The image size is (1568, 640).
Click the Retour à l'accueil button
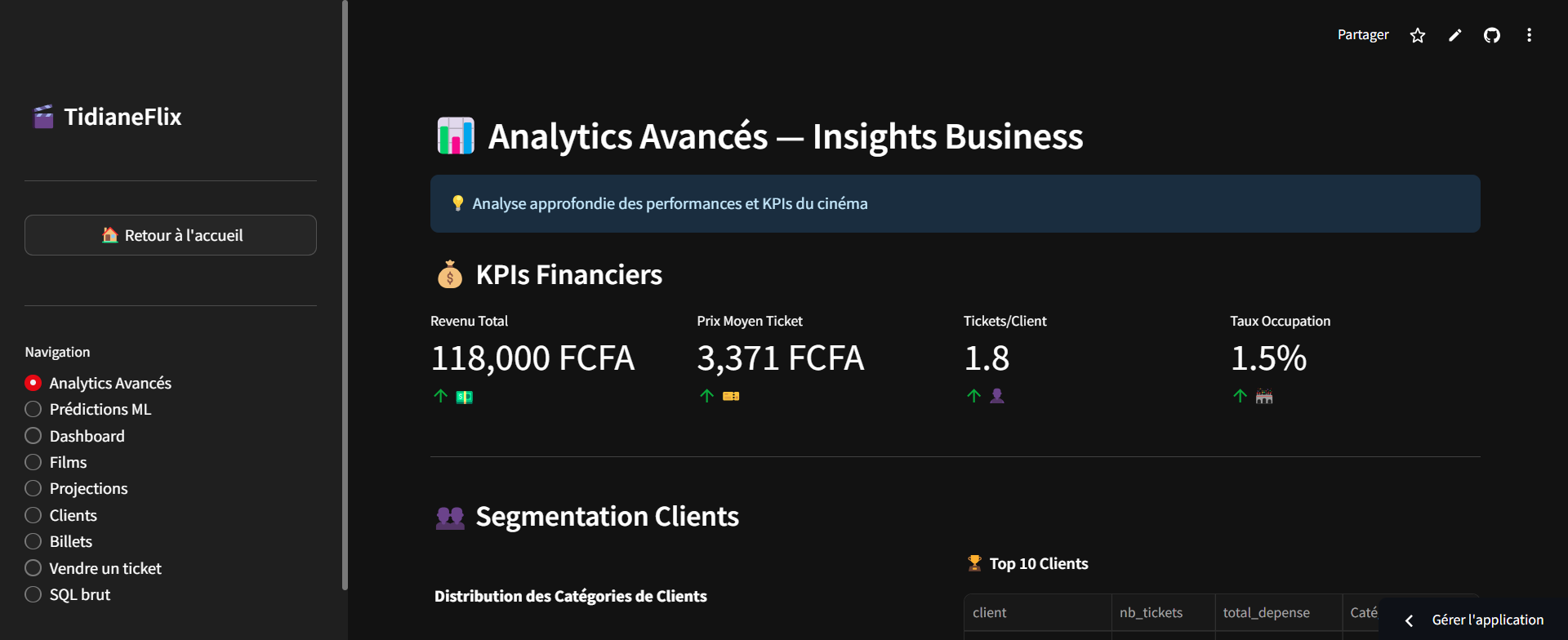click(171, 235)
